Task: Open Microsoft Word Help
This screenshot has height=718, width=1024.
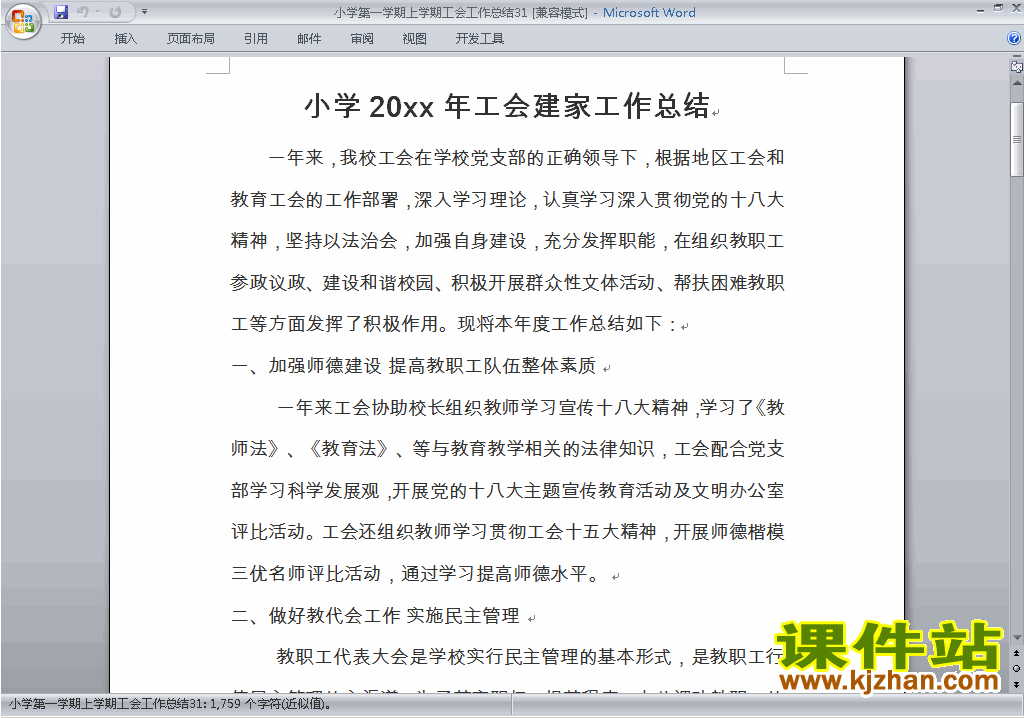Action: pos(1014,39)
